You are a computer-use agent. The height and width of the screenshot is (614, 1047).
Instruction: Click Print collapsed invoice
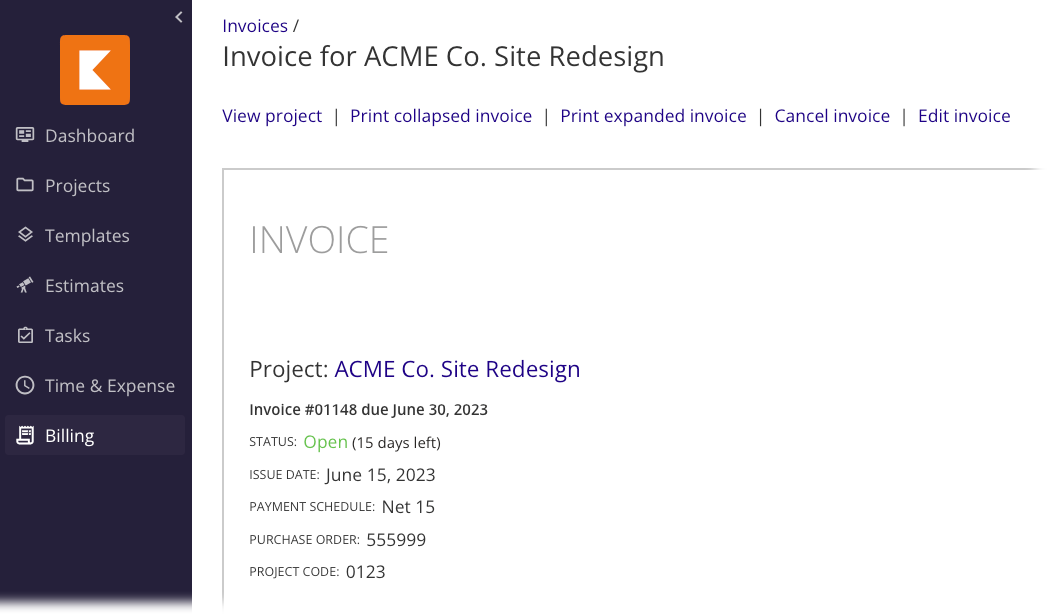(441, 116)
